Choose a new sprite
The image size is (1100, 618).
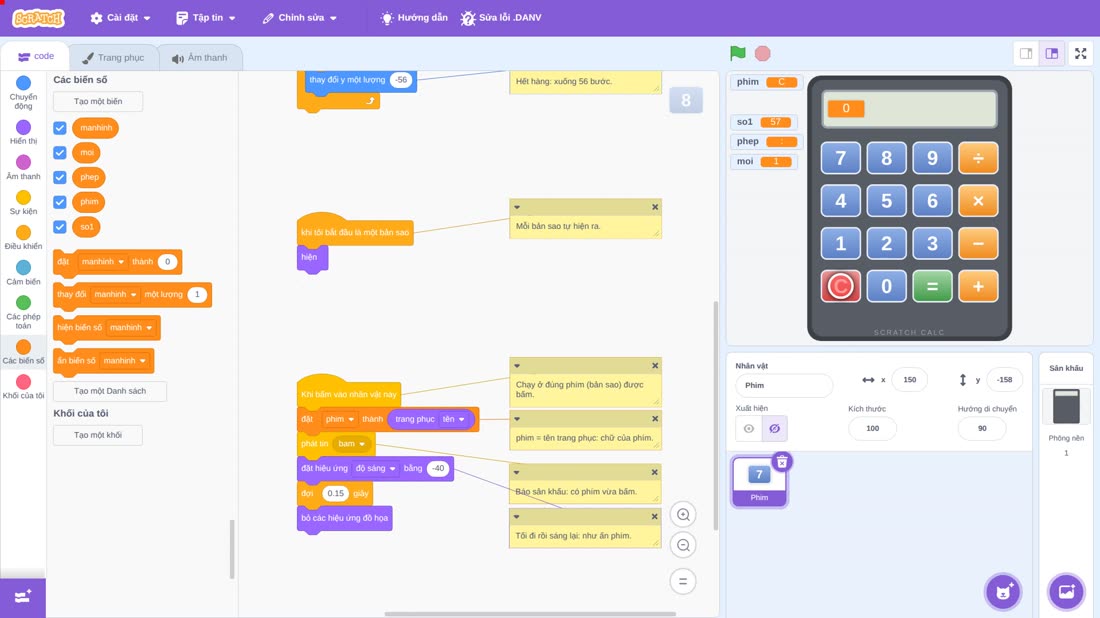tap(1003, 591)
